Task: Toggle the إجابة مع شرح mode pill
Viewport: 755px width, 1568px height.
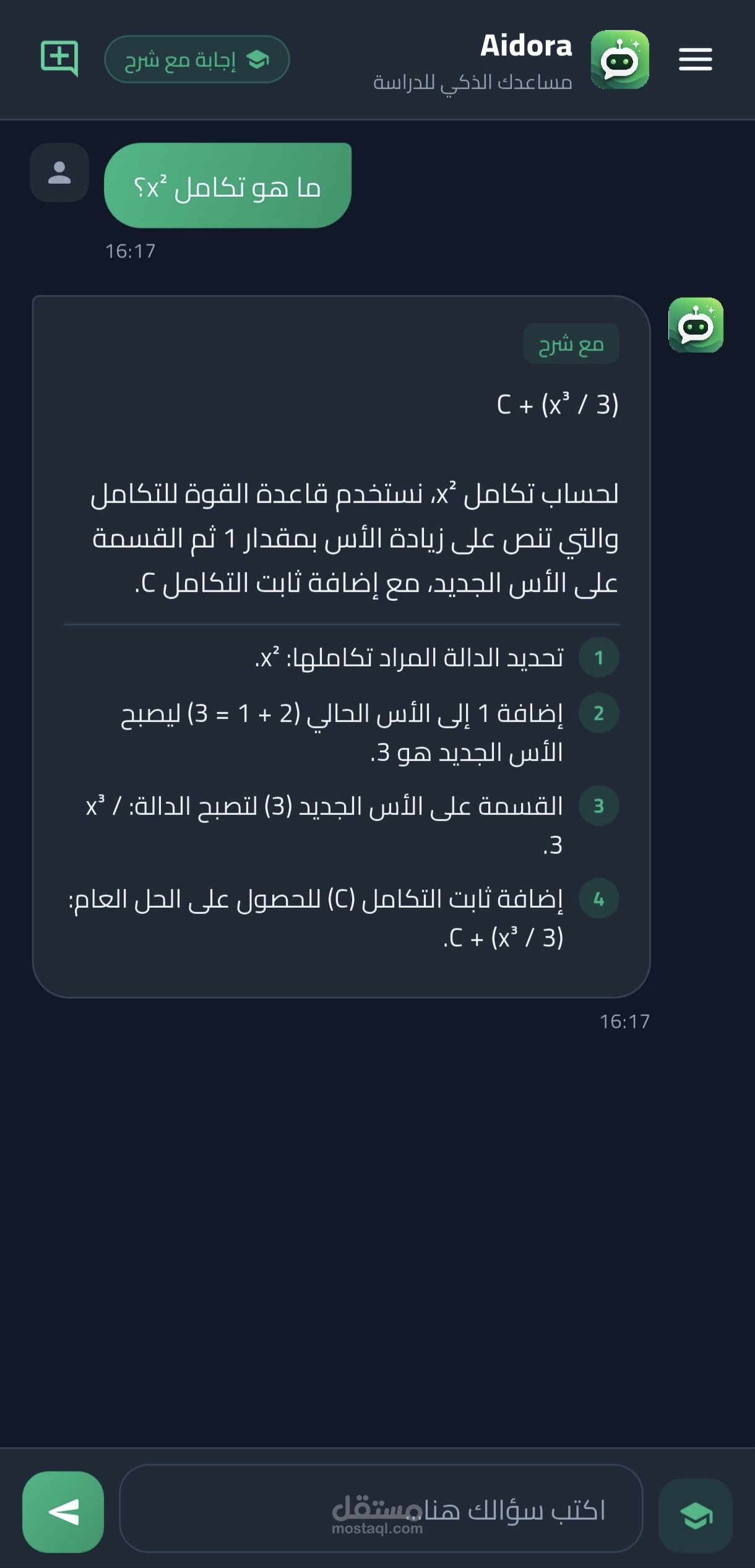Action: pyautogui.click(x=197, y=59)
